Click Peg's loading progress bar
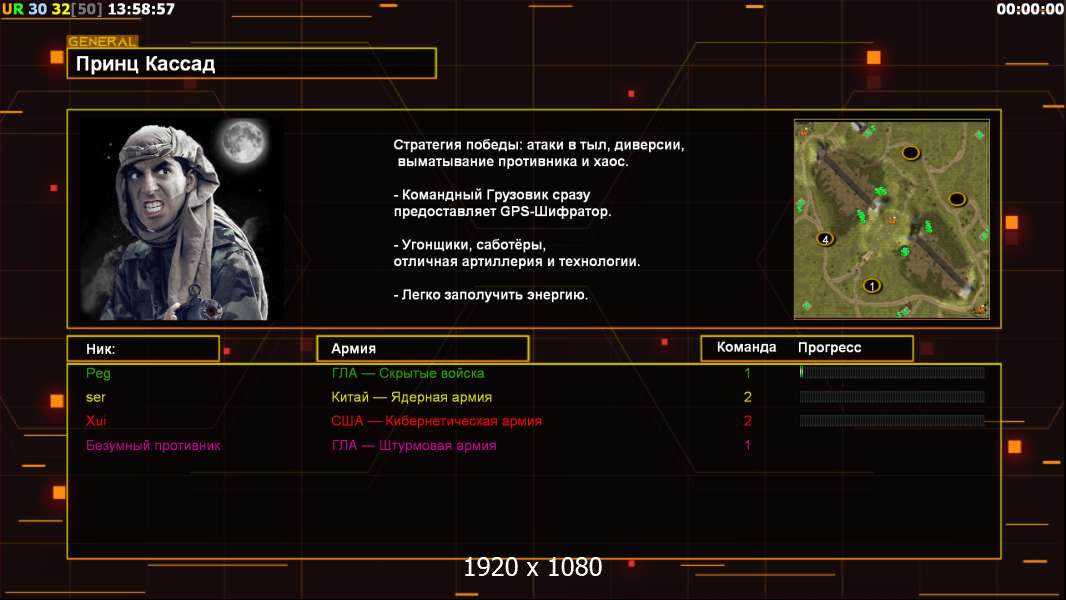 (892, 372)
